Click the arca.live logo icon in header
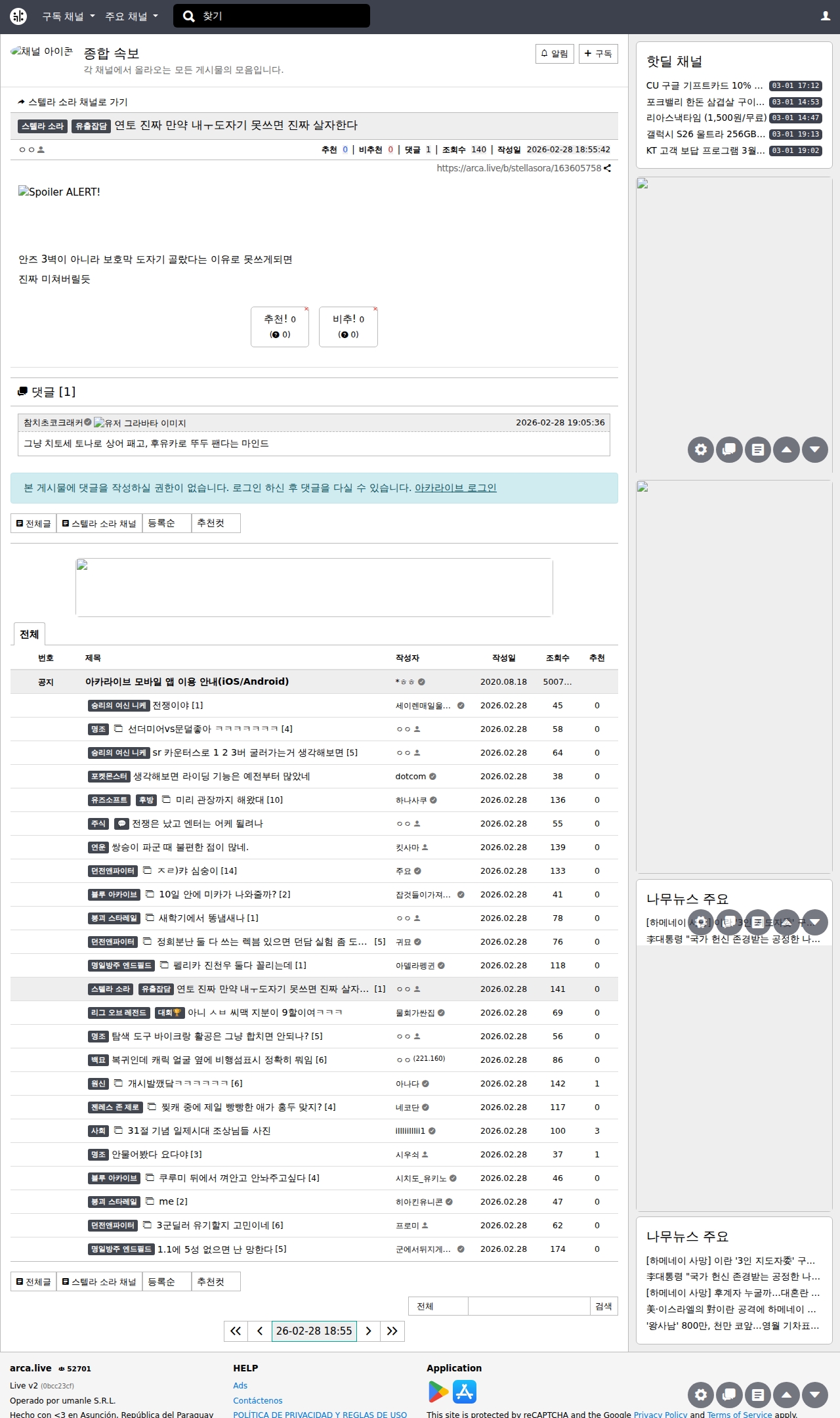The height and width of the screenshot is (1418, 840). [18, 16]
